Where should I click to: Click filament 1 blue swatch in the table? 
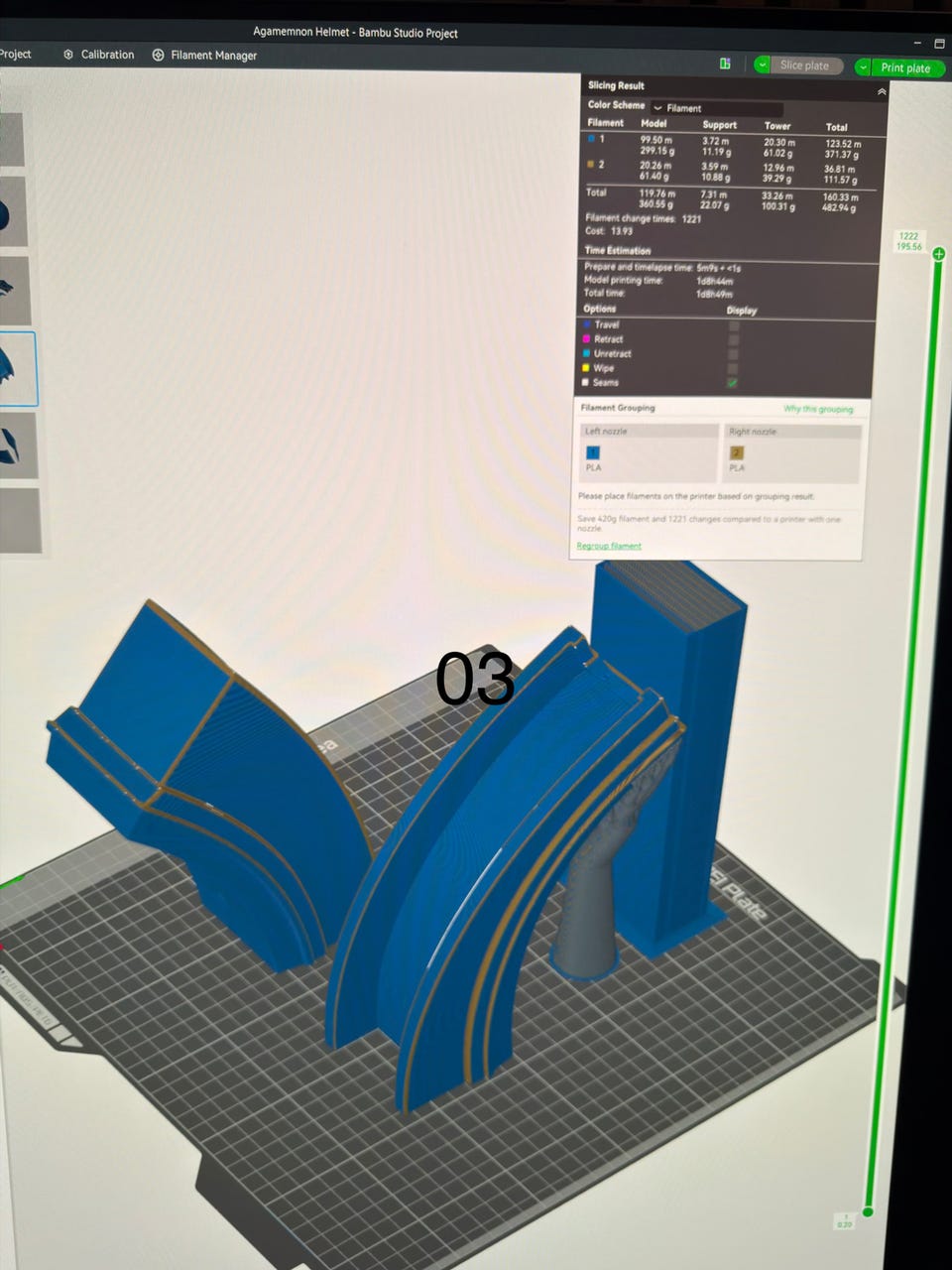[x=591, y=139]
